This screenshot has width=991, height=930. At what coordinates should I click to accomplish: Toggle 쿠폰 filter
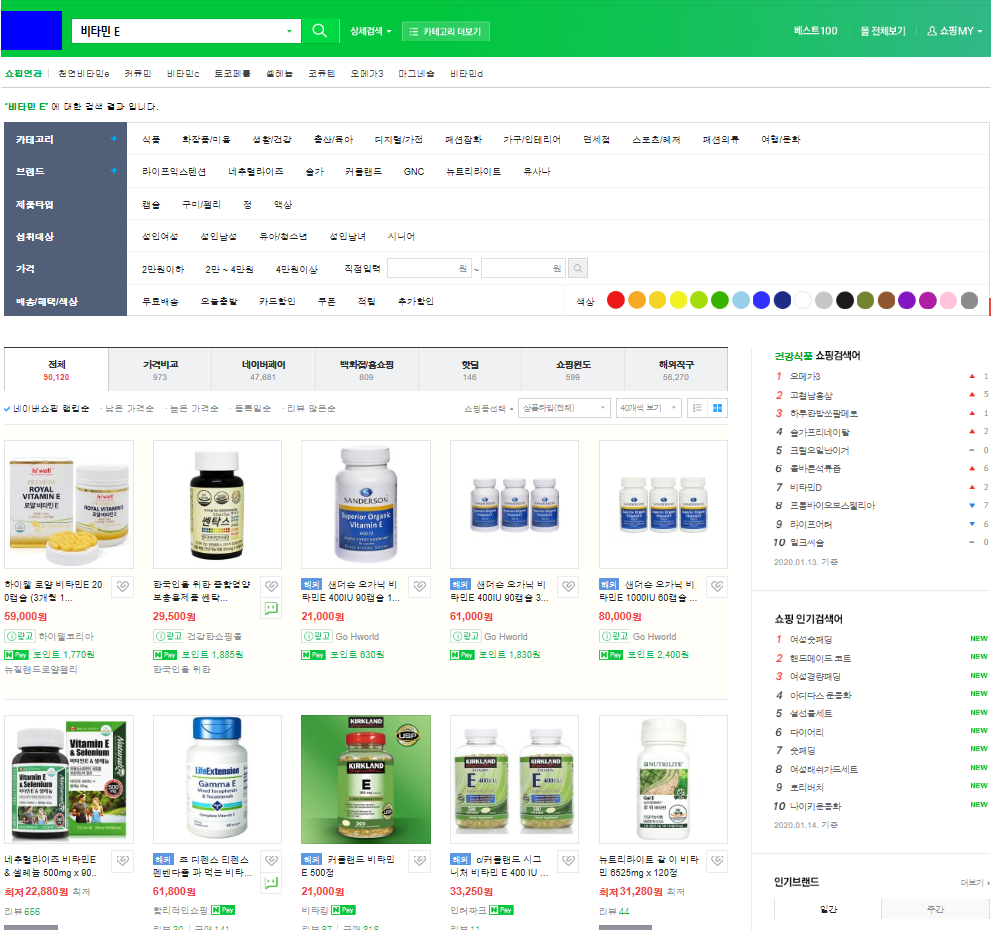click(327, 302)
